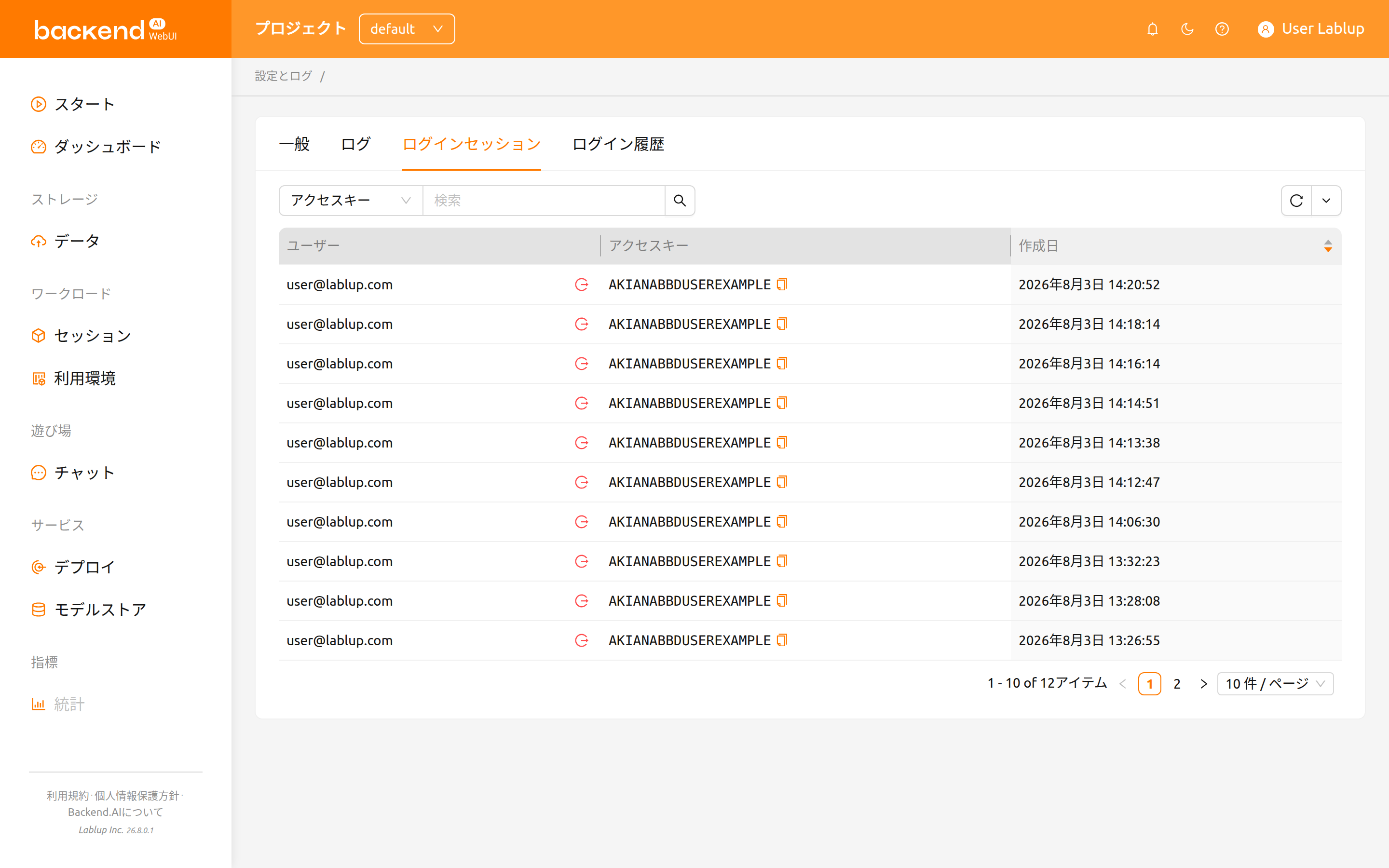Expand the default project dropdown
Viewport: 1389px width, 868px height.
(x=407, y=29)
